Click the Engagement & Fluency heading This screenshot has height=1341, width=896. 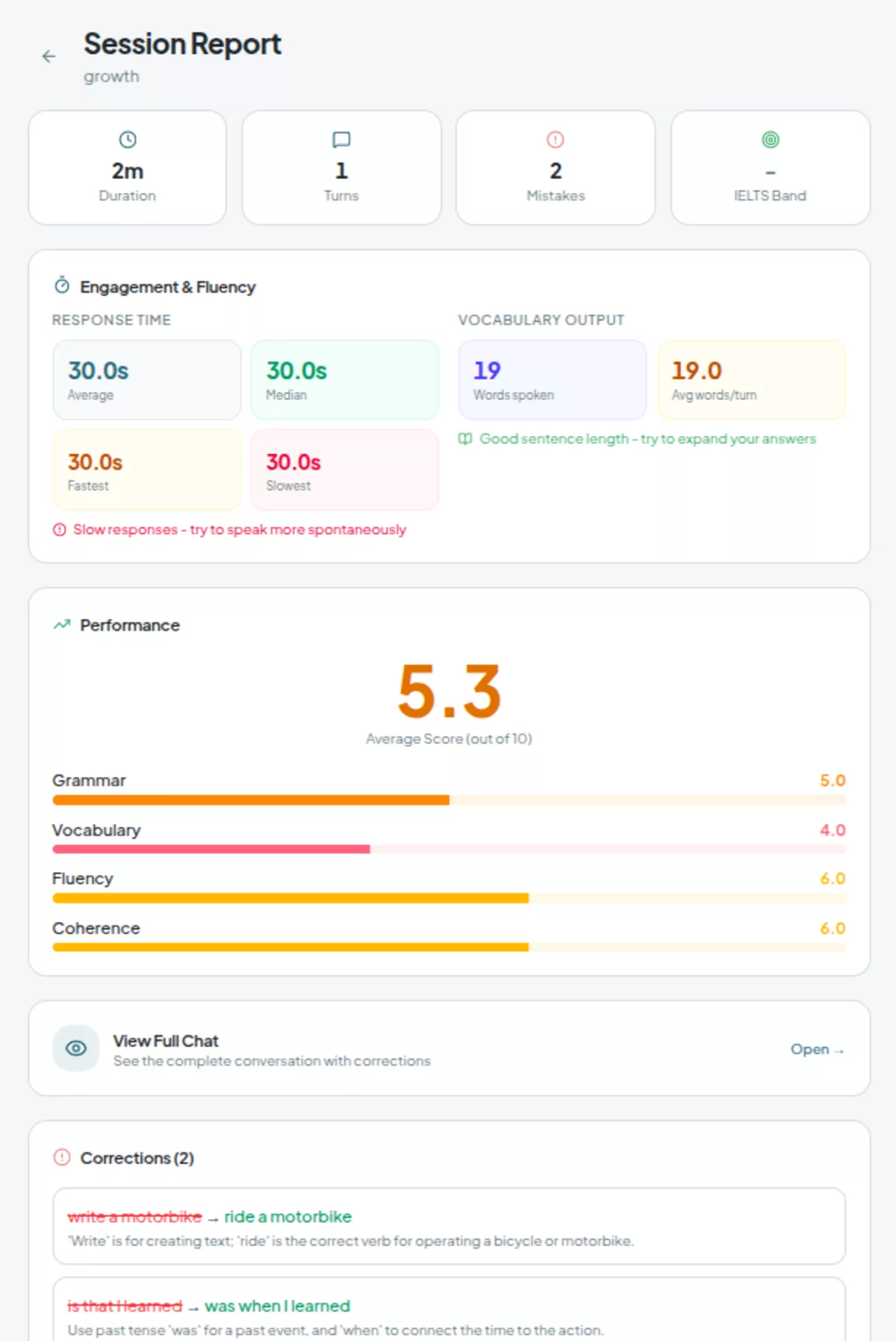pyautogui.click(x=168, y=287)
